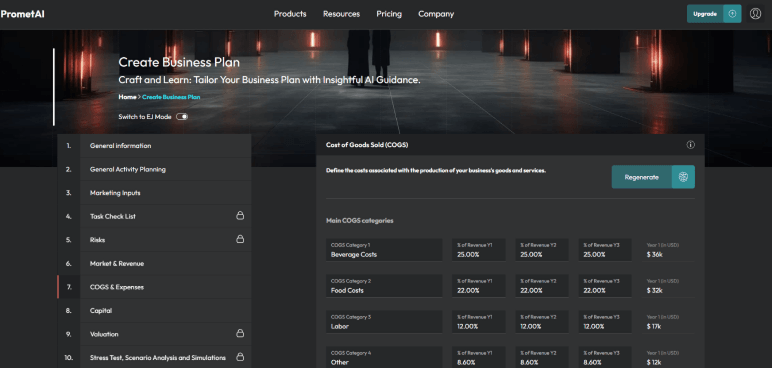Viewport: 772px width, 368px height.
Task: Click the $ 32k Year 1 value
Action: [x=655, y=291]
